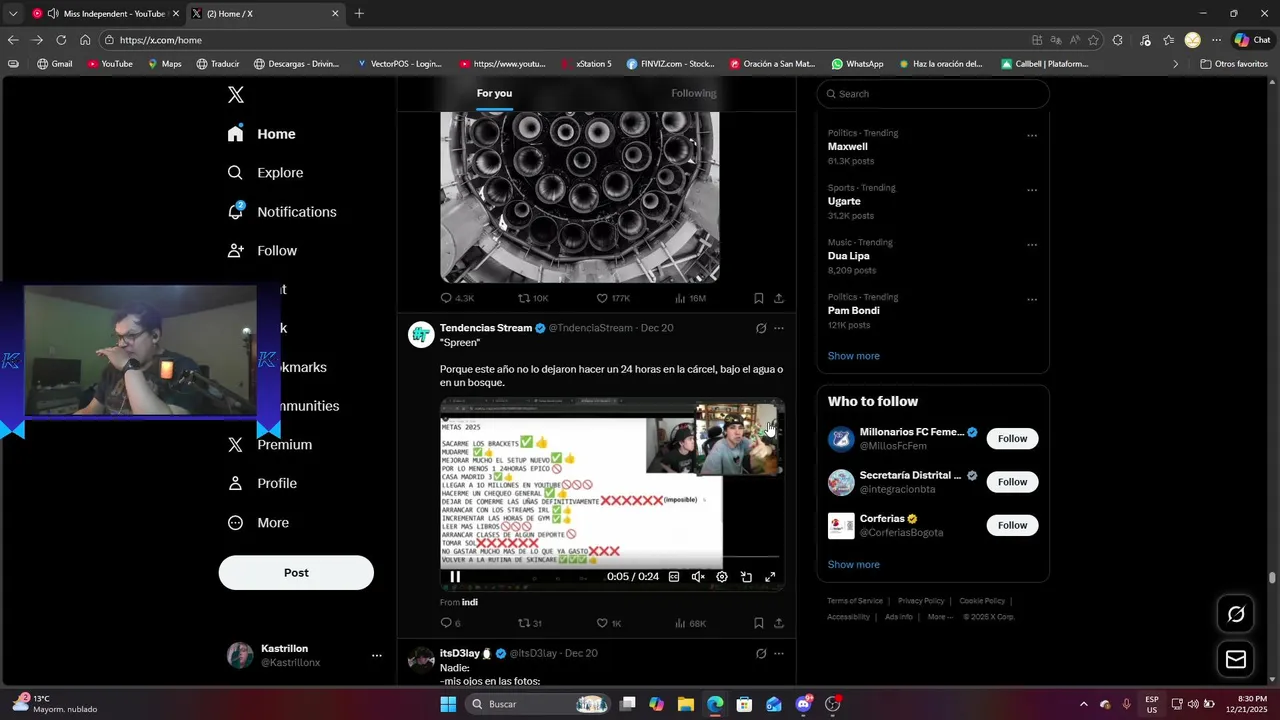This screenshot has height=720, width=1280.
Task: Follow Corferias account
Action: point(1012,525)
